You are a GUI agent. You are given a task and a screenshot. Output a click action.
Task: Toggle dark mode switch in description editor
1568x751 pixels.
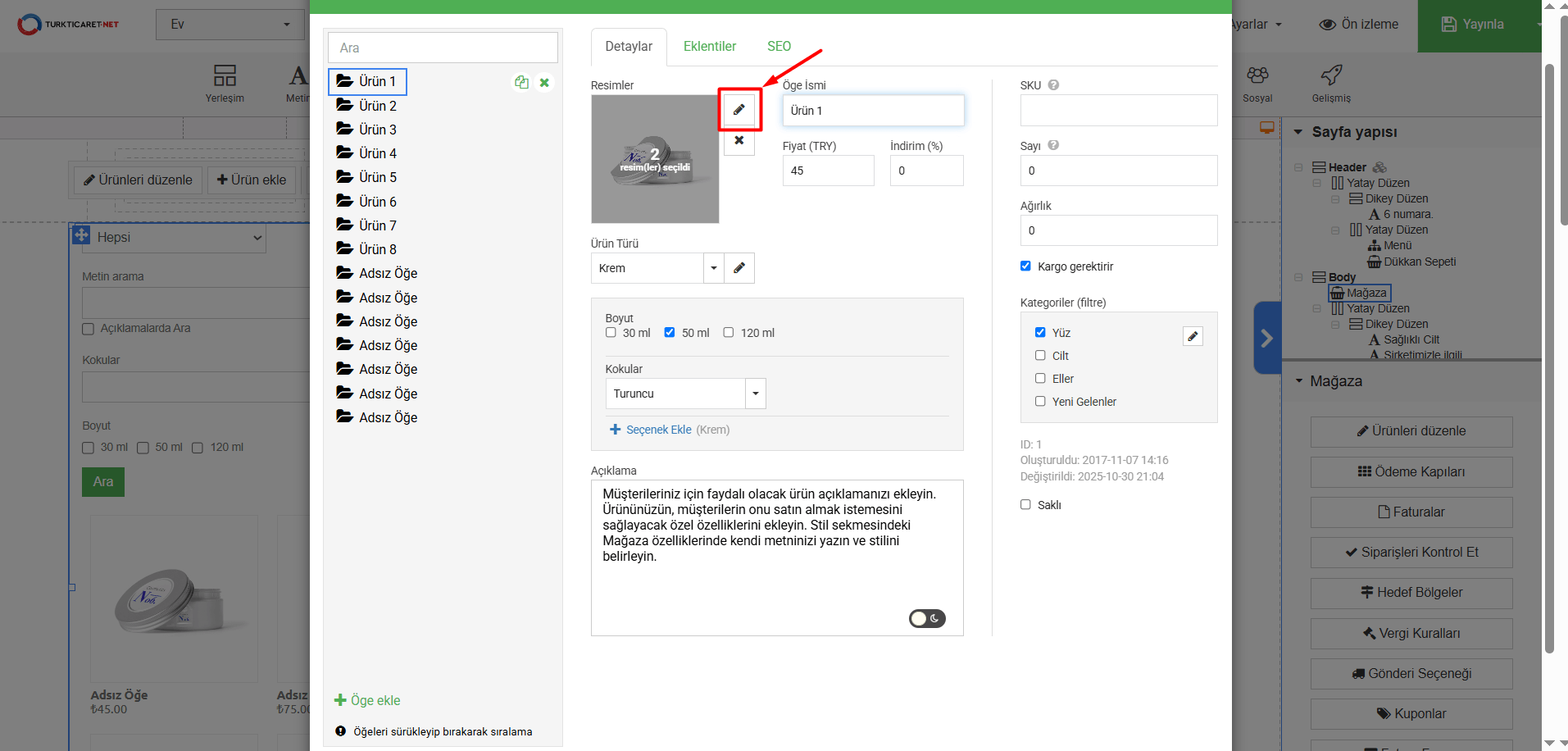(x=927, y=618)
